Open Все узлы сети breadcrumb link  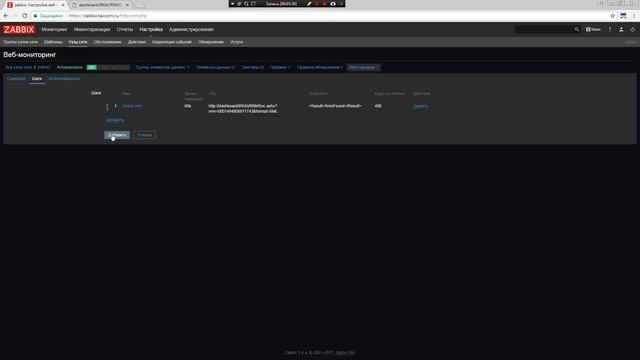[x=19, y=67]
